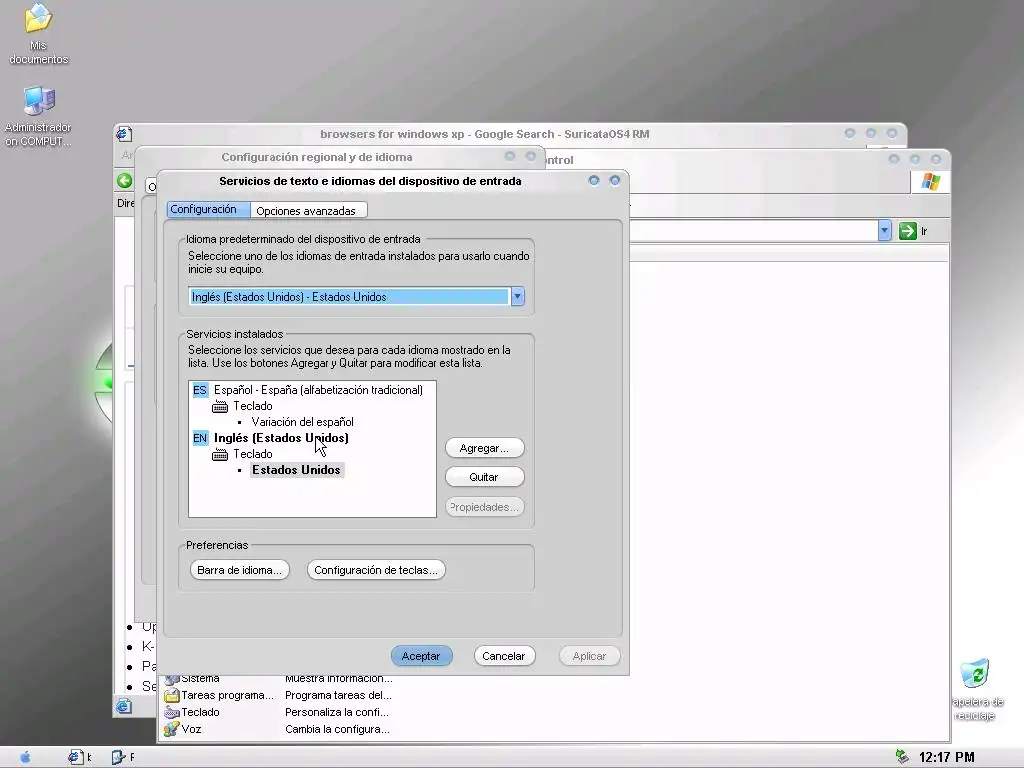Open Configuración de teclas... settings
The width and height of the screenshot is (1024, 768).
coord(376,569)
